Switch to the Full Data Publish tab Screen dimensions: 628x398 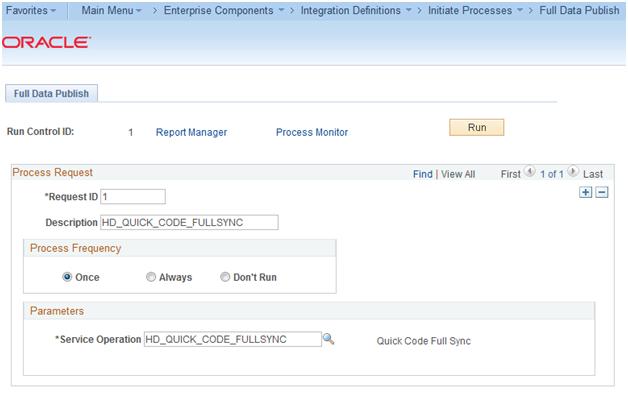click(x=51, y=93)
